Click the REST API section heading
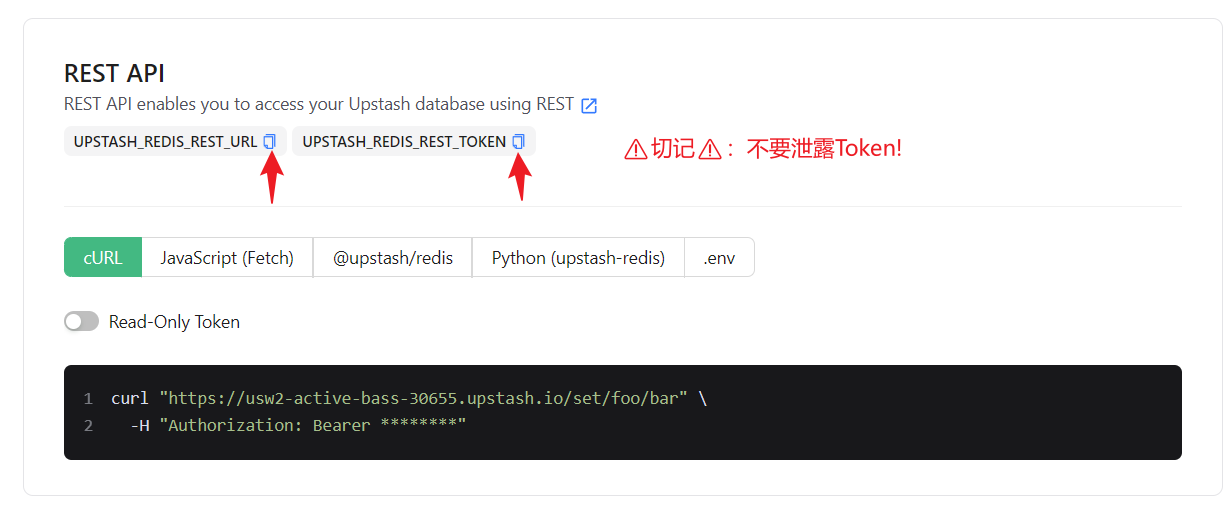This screenshot has width=1232, height=514. (114, 73)
